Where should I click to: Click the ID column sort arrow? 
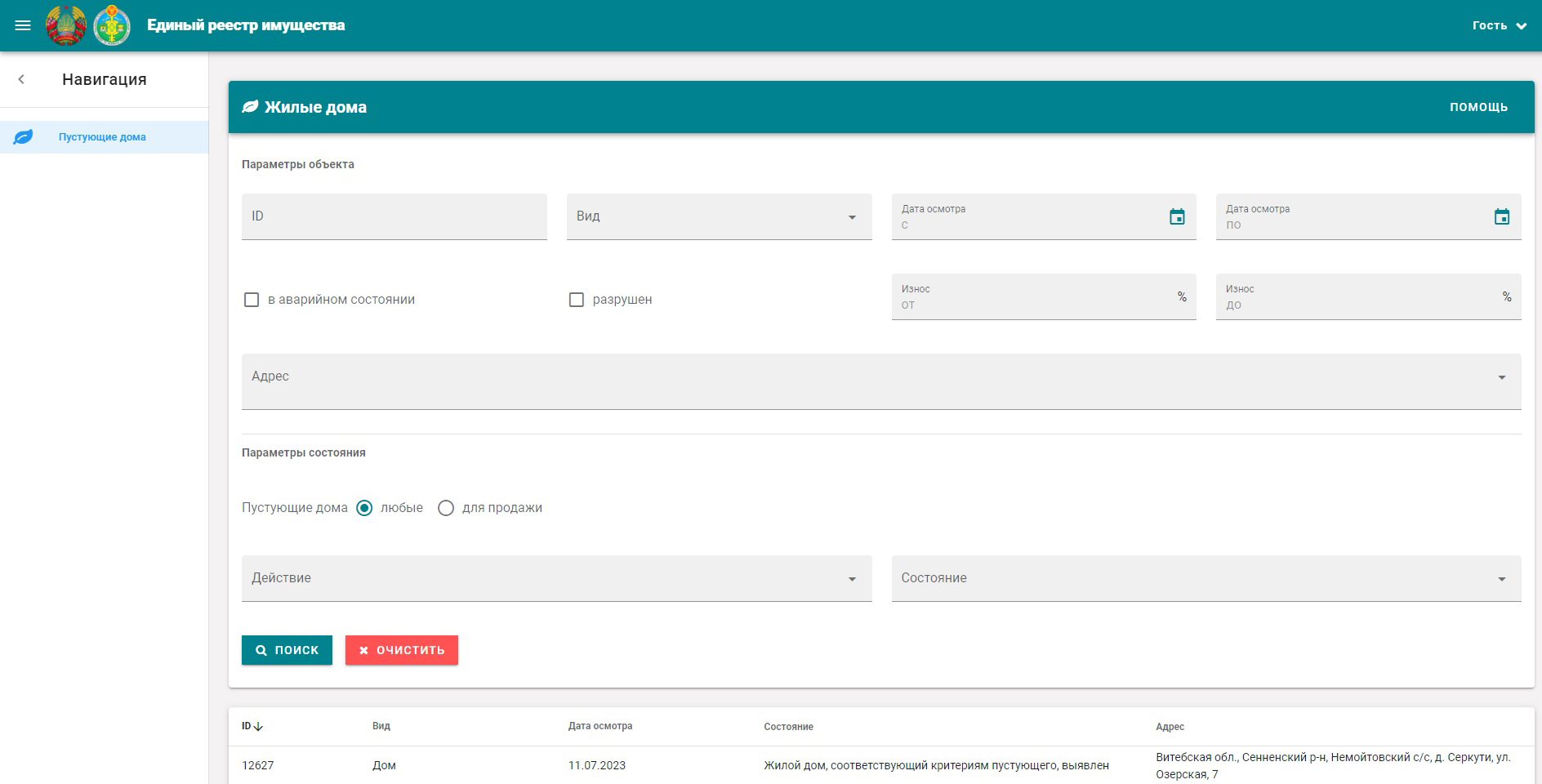coord(258,726)
